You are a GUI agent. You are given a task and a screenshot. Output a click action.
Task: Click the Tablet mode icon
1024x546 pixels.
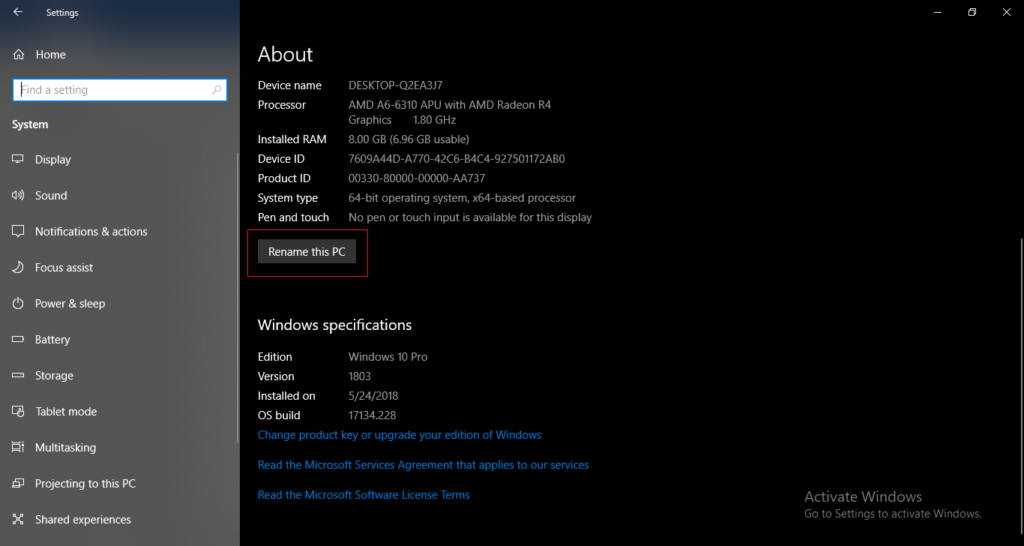click(18, 411)
